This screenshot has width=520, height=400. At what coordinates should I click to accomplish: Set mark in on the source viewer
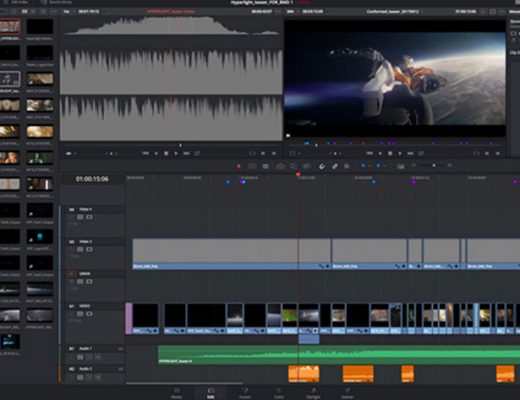point(263,153)
